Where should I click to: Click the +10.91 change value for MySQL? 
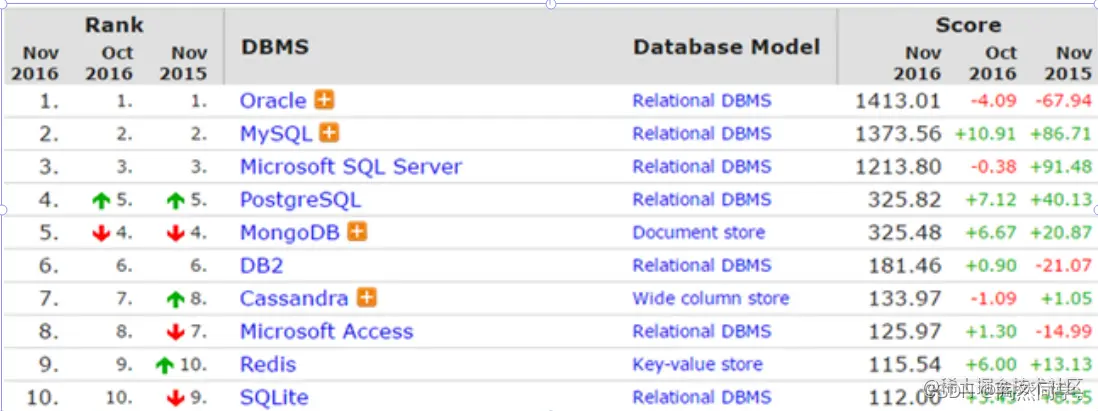pyautogui.click(x=985, y=134)
